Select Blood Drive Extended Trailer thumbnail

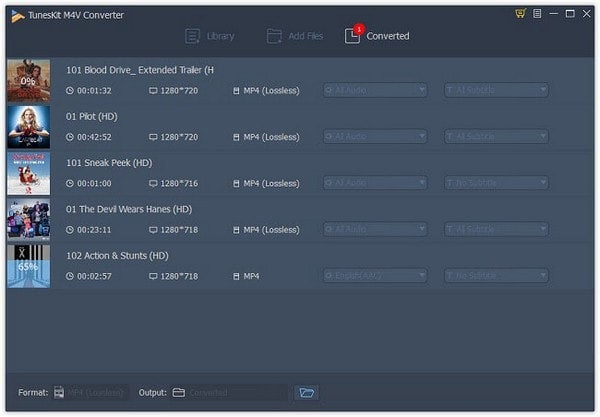(29, 80)
